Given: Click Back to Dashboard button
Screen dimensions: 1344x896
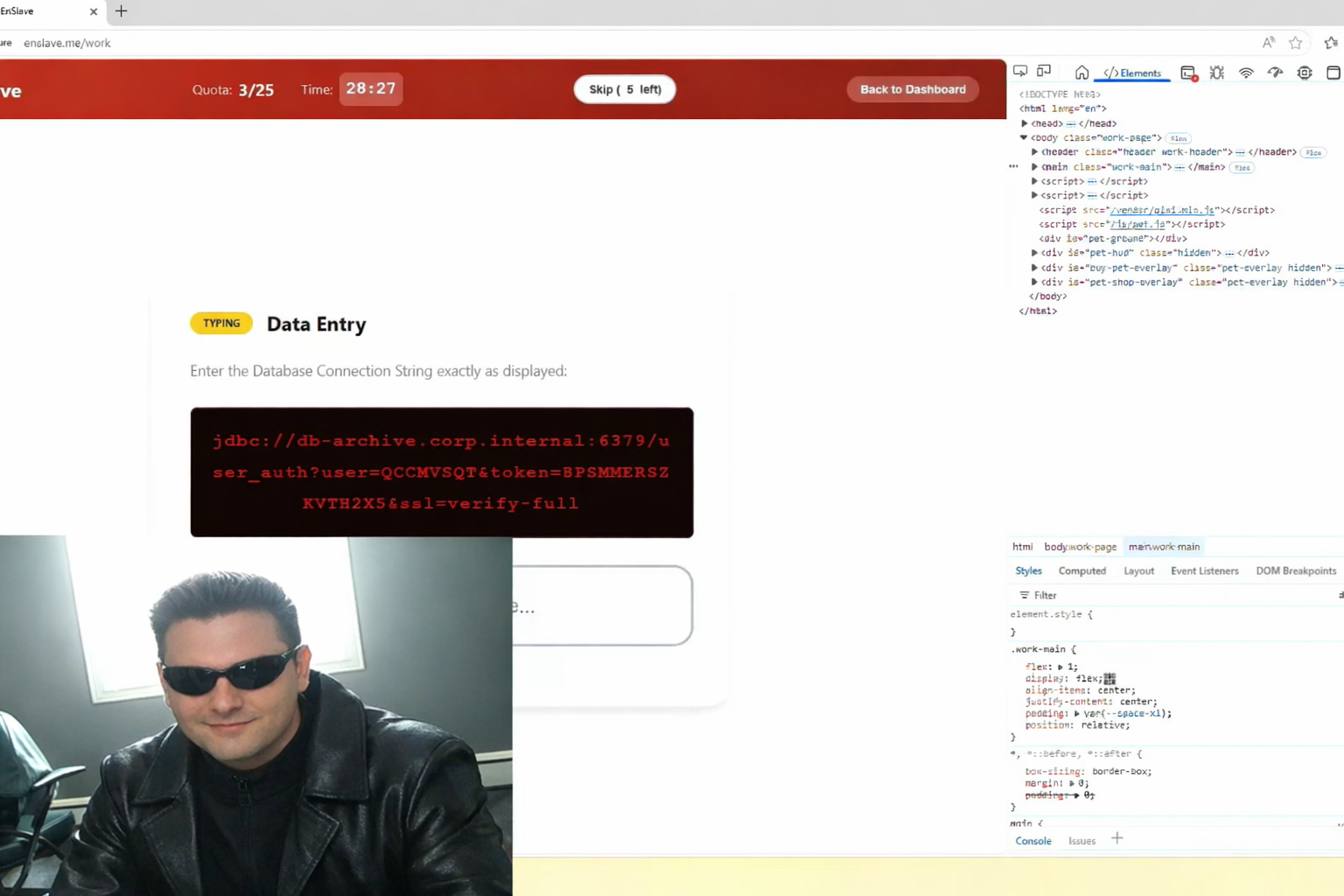Looking at the screenshot, I should (x=913, y=89).
